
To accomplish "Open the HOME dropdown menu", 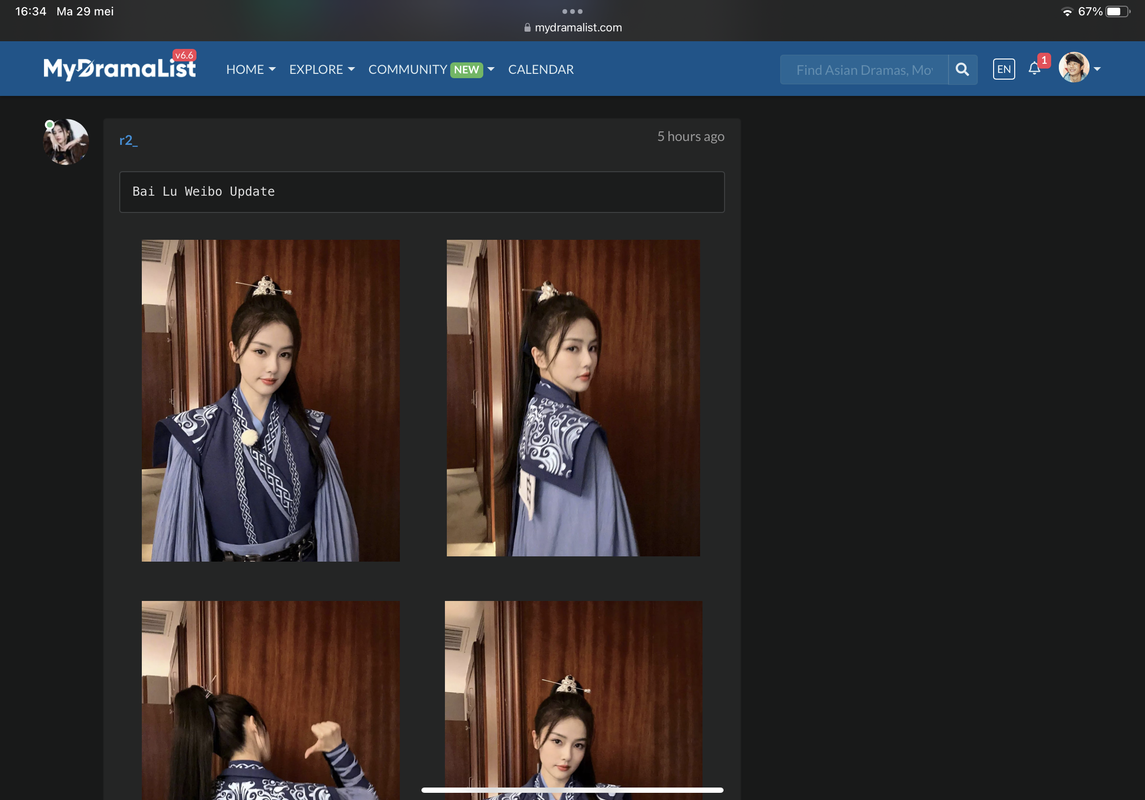I will coord(250,69).
